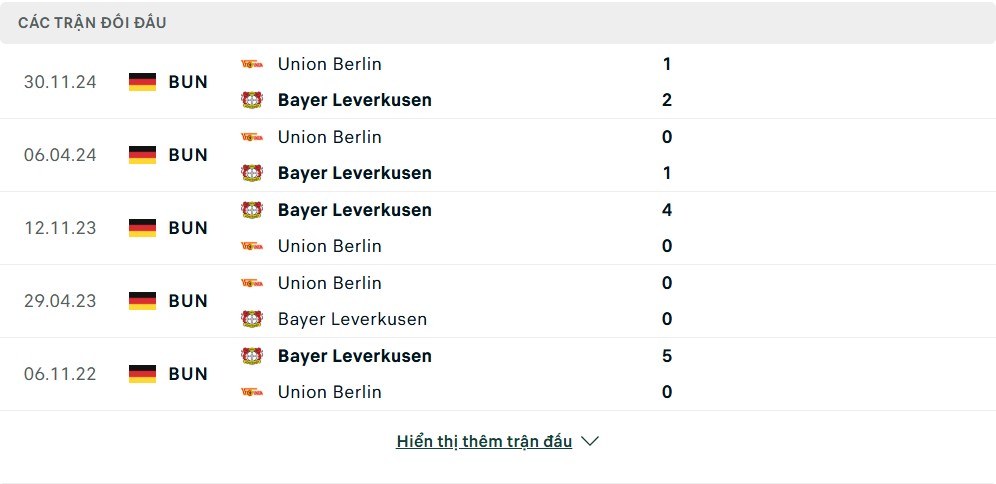Screen dimensions: 996x484
Task: Click Union Berlin crest in 29.04.23 match
Action: (252, 283)
